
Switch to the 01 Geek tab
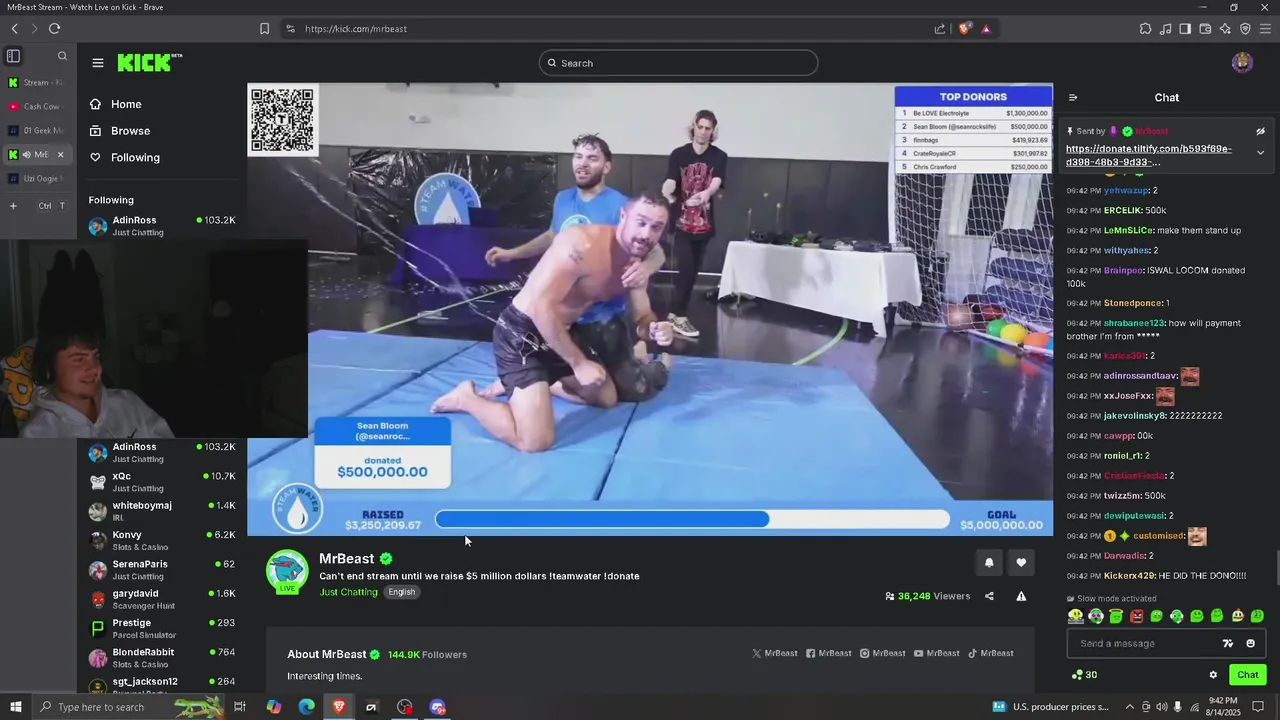38,130
